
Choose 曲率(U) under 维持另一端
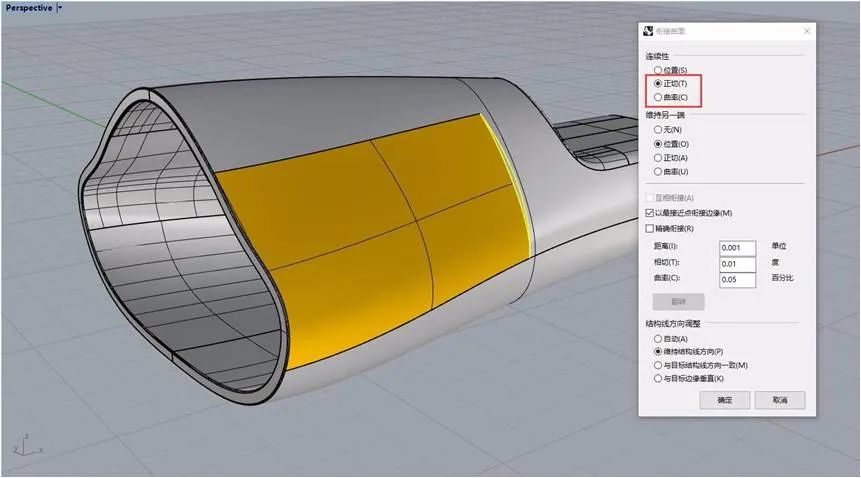657,172
